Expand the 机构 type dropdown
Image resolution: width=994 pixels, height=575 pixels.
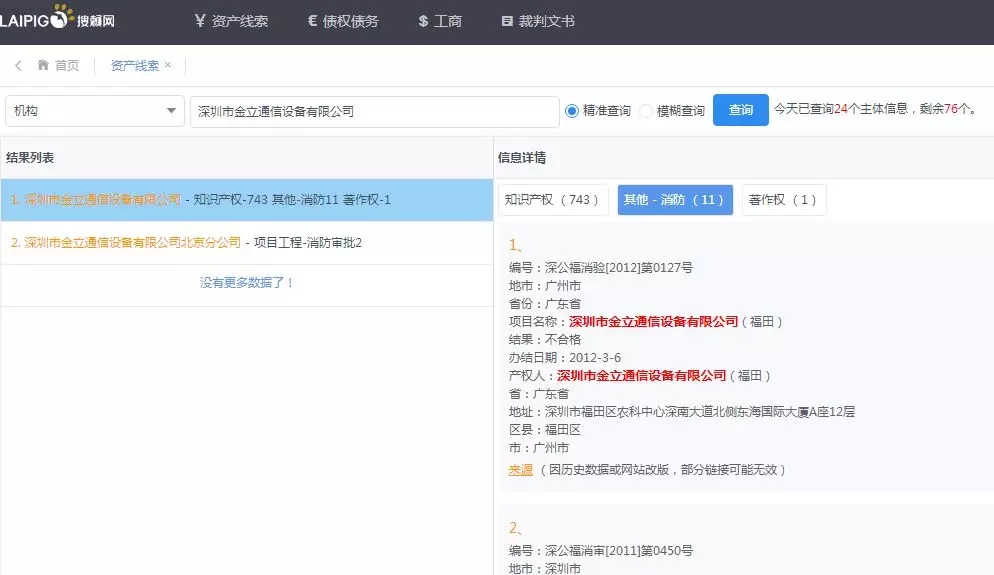94,111
